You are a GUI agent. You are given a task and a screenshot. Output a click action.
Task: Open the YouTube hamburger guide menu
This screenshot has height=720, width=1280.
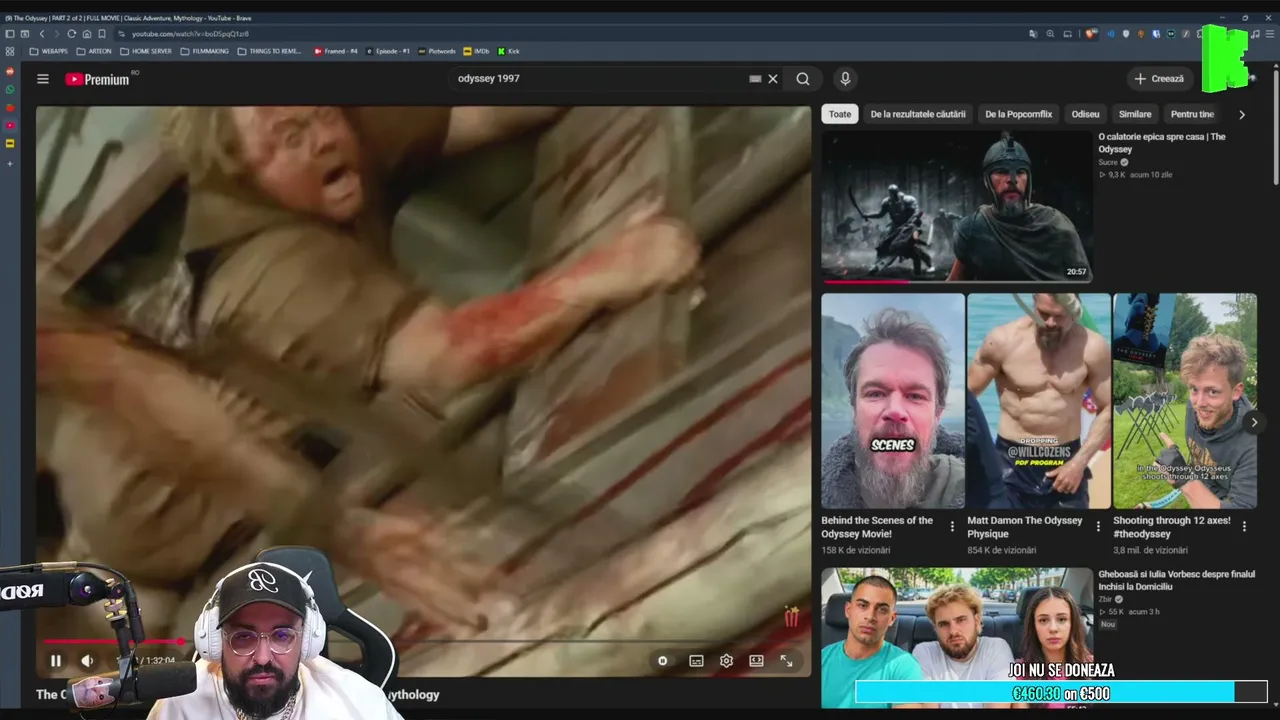[x=43, y=79]
